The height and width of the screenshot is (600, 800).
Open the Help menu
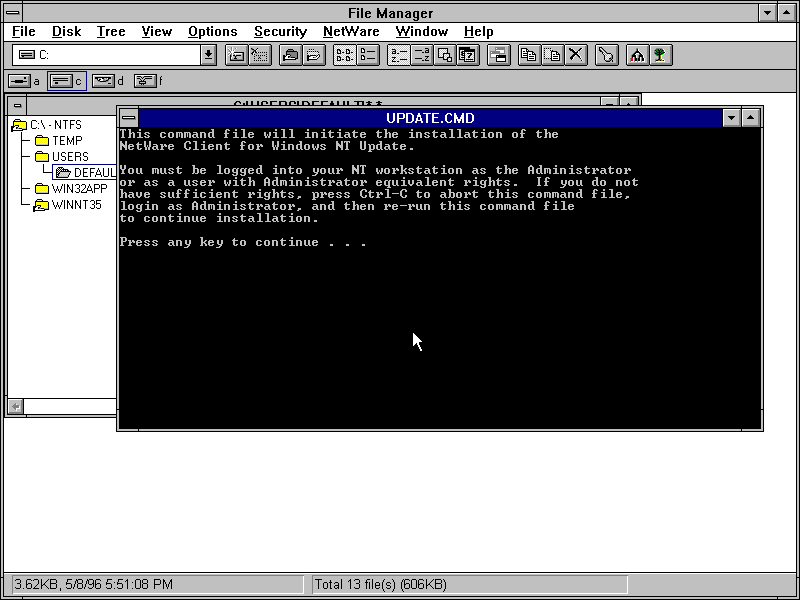[x=479, y=32]
